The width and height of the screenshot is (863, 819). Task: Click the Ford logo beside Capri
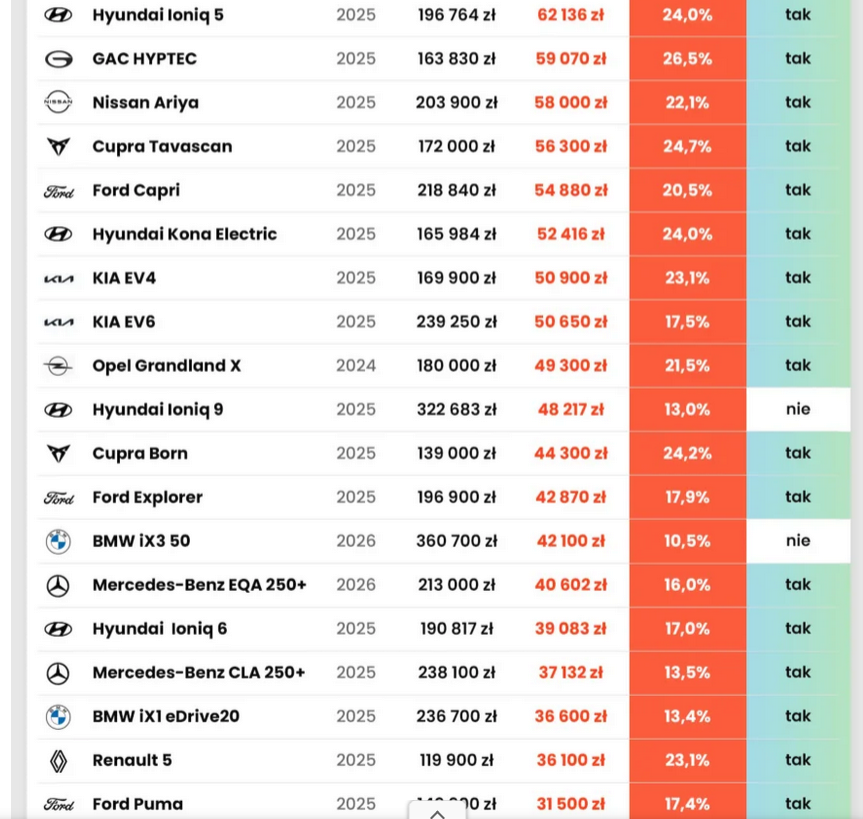58,191
